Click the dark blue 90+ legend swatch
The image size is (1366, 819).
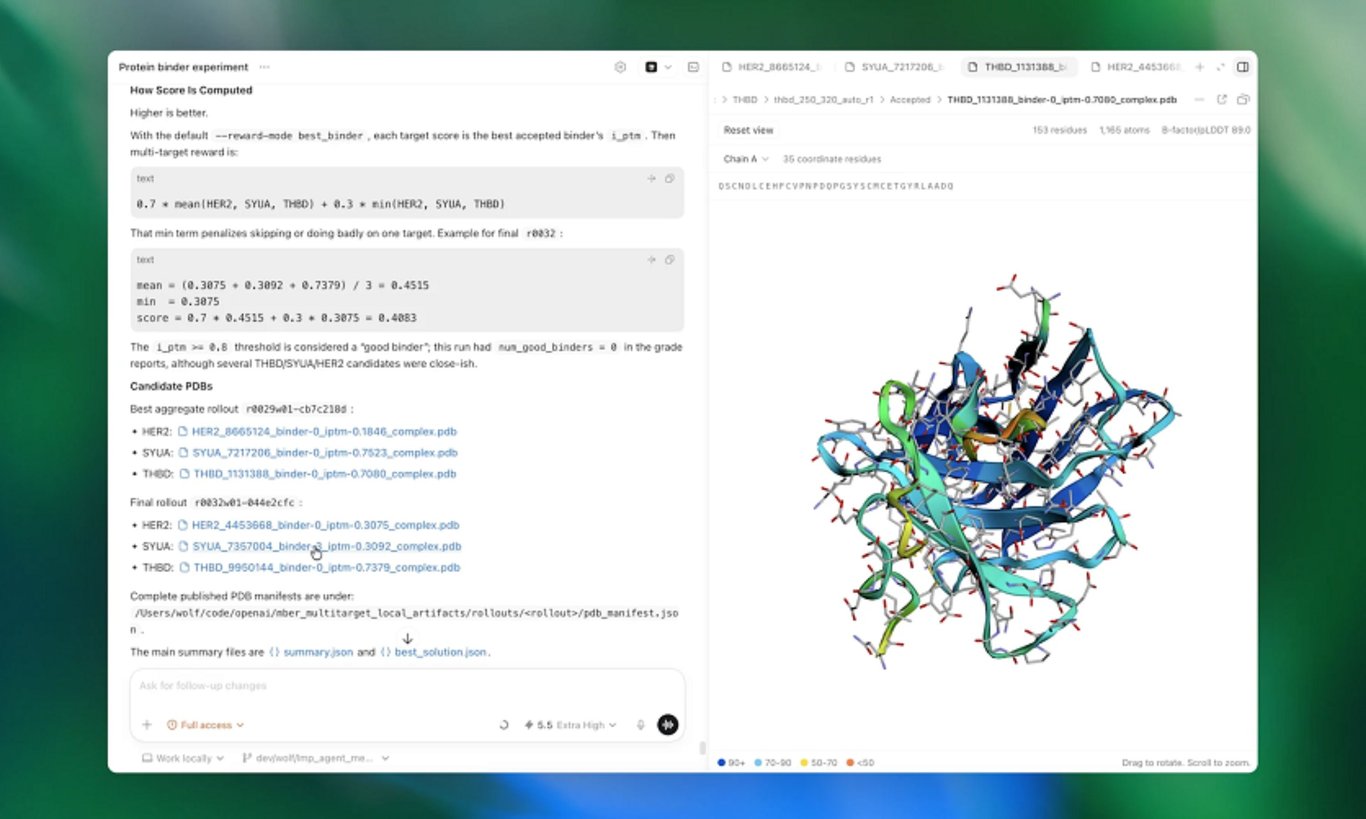(722, 763)
